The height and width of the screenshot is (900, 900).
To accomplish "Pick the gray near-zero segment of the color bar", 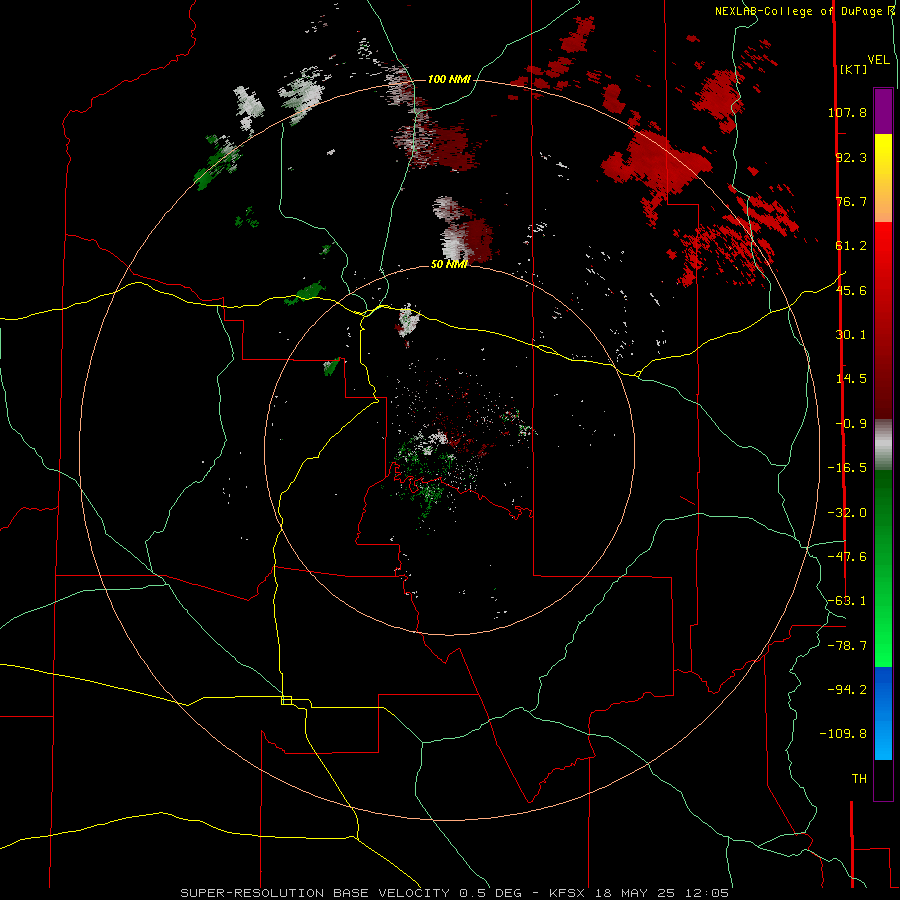I will [x=883, y=444].
